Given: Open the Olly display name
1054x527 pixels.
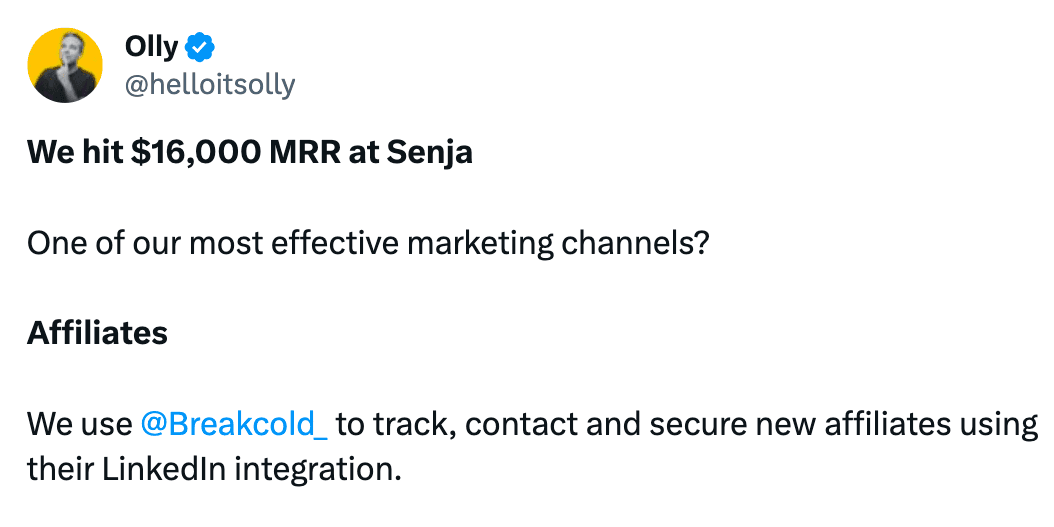Looking at the screenshot, I should [151, 47].
